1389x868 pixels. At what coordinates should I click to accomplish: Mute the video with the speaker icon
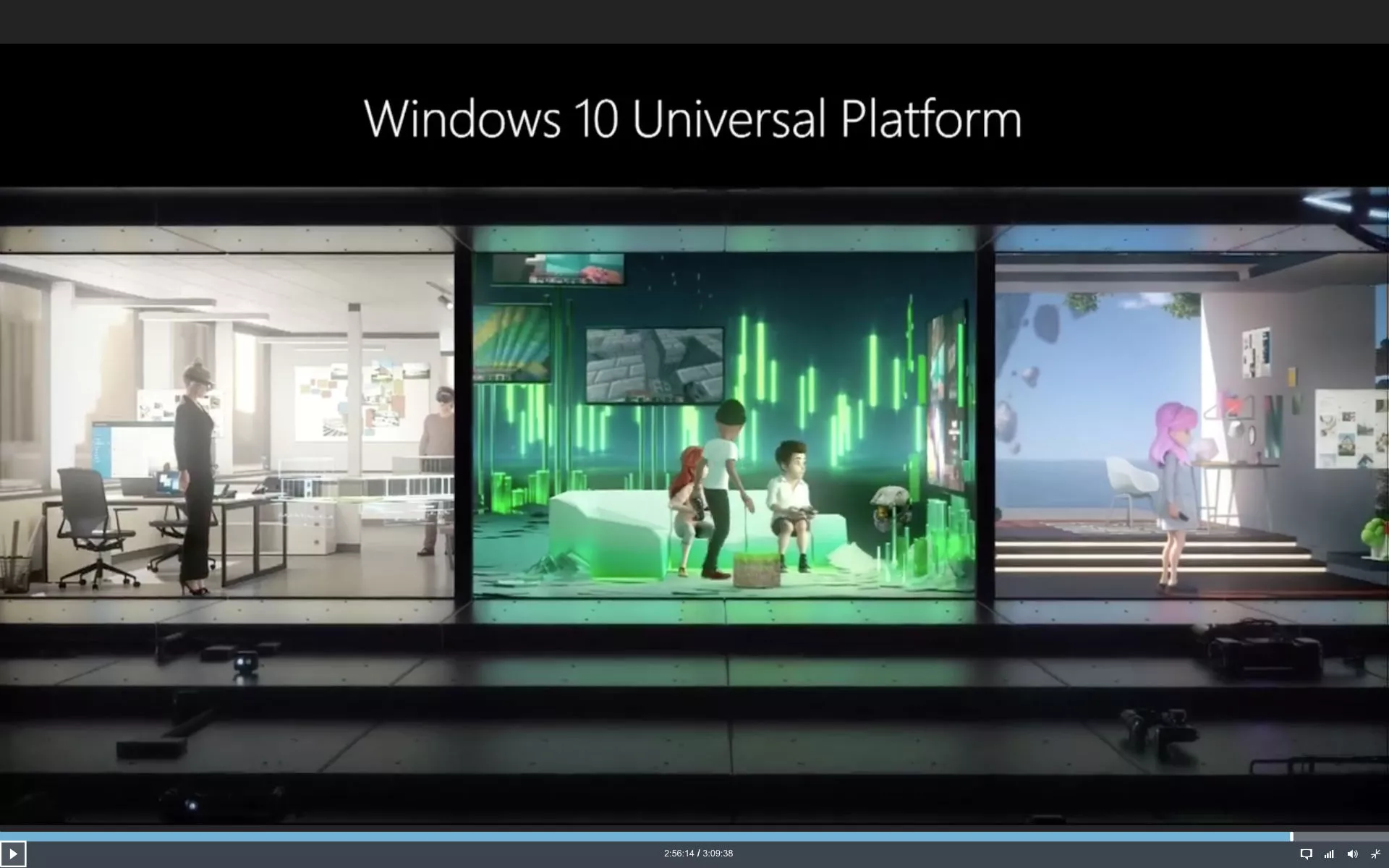click(x=1352, y=854)
